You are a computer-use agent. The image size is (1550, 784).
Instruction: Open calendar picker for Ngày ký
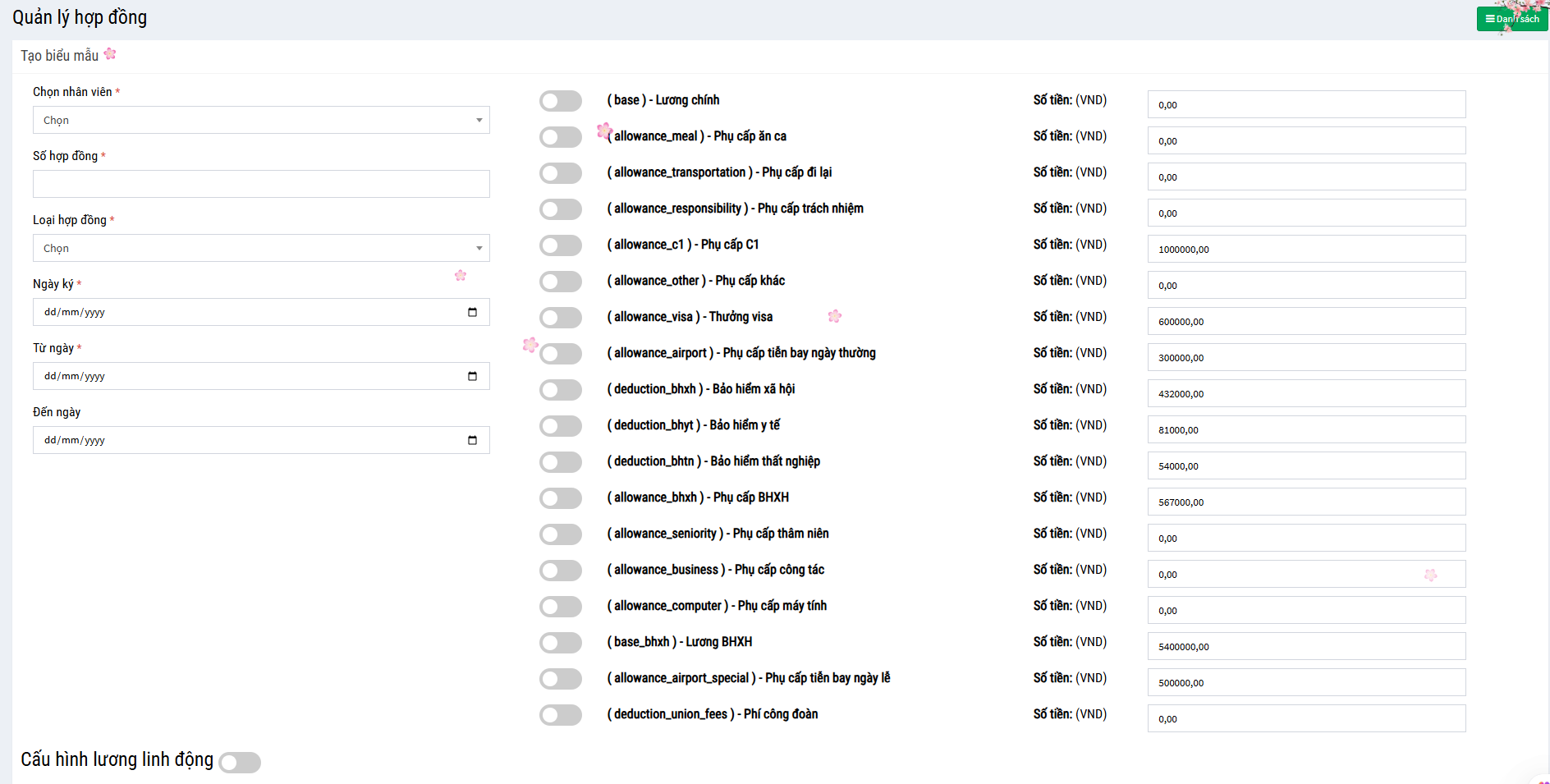click(x=472, y=312)
